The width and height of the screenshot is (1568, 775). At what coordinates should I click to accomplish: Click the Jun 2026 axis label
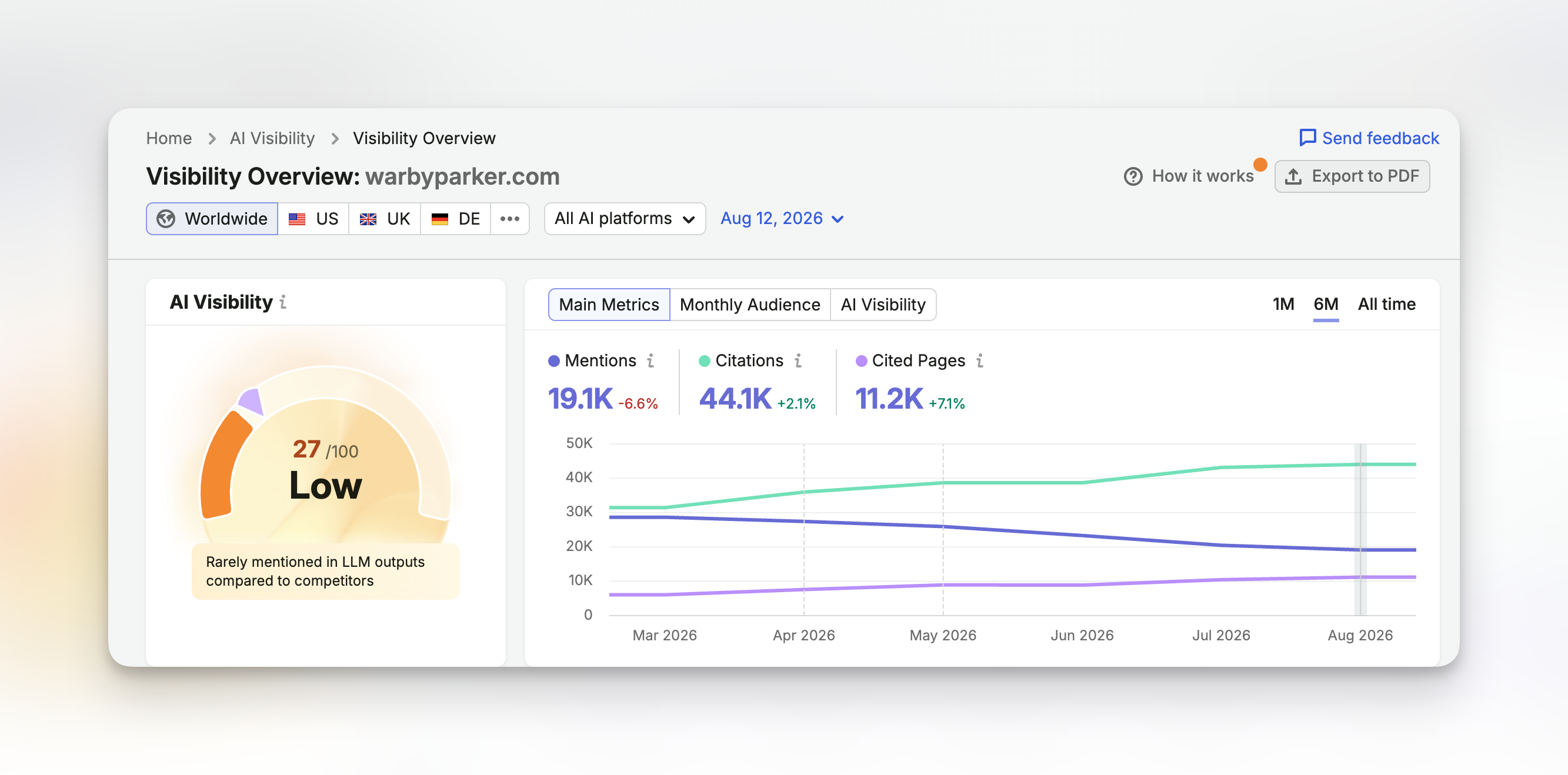[1082, 636]
